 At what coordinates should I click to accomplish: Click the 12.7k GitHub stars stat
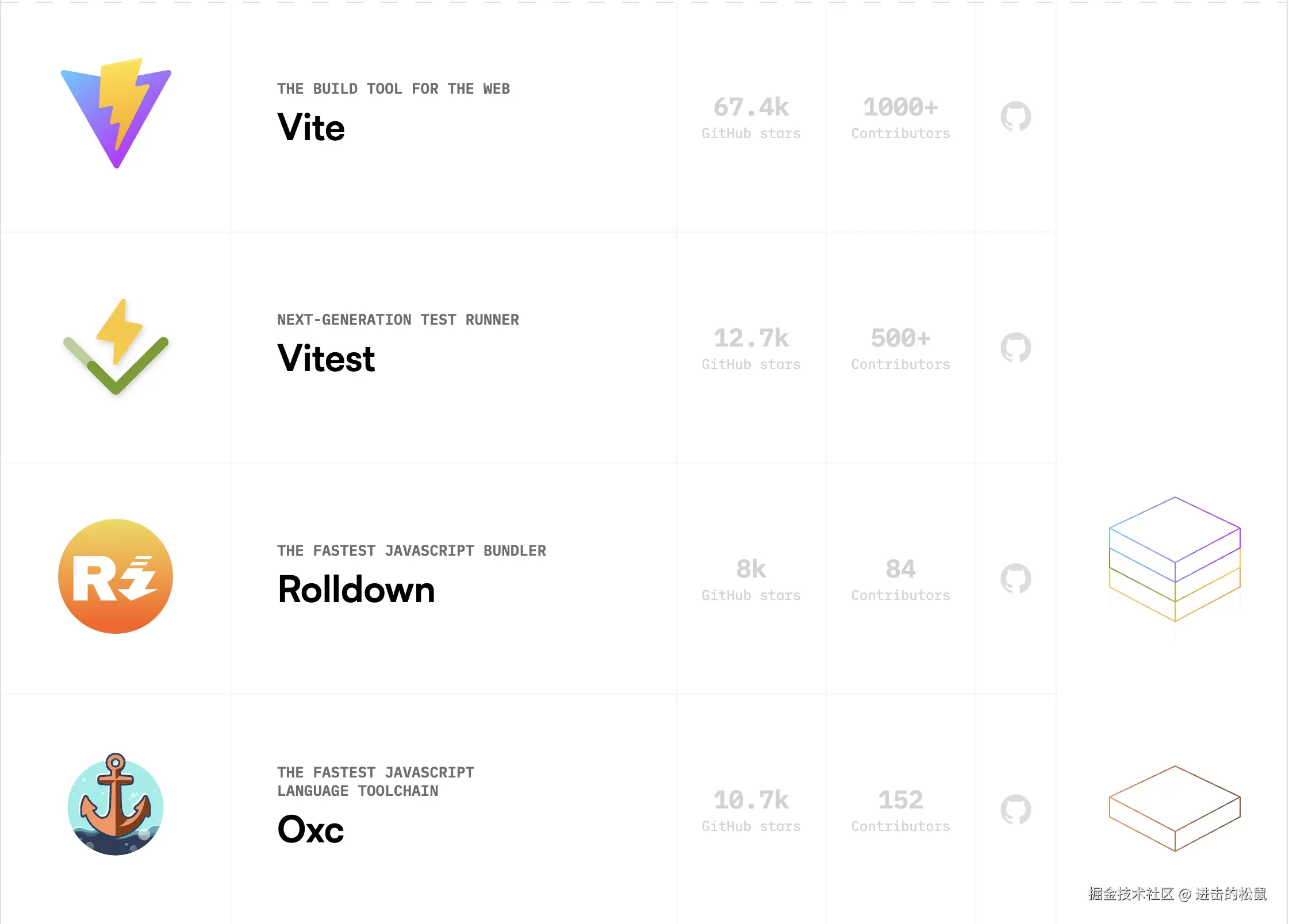pos(751,349)
